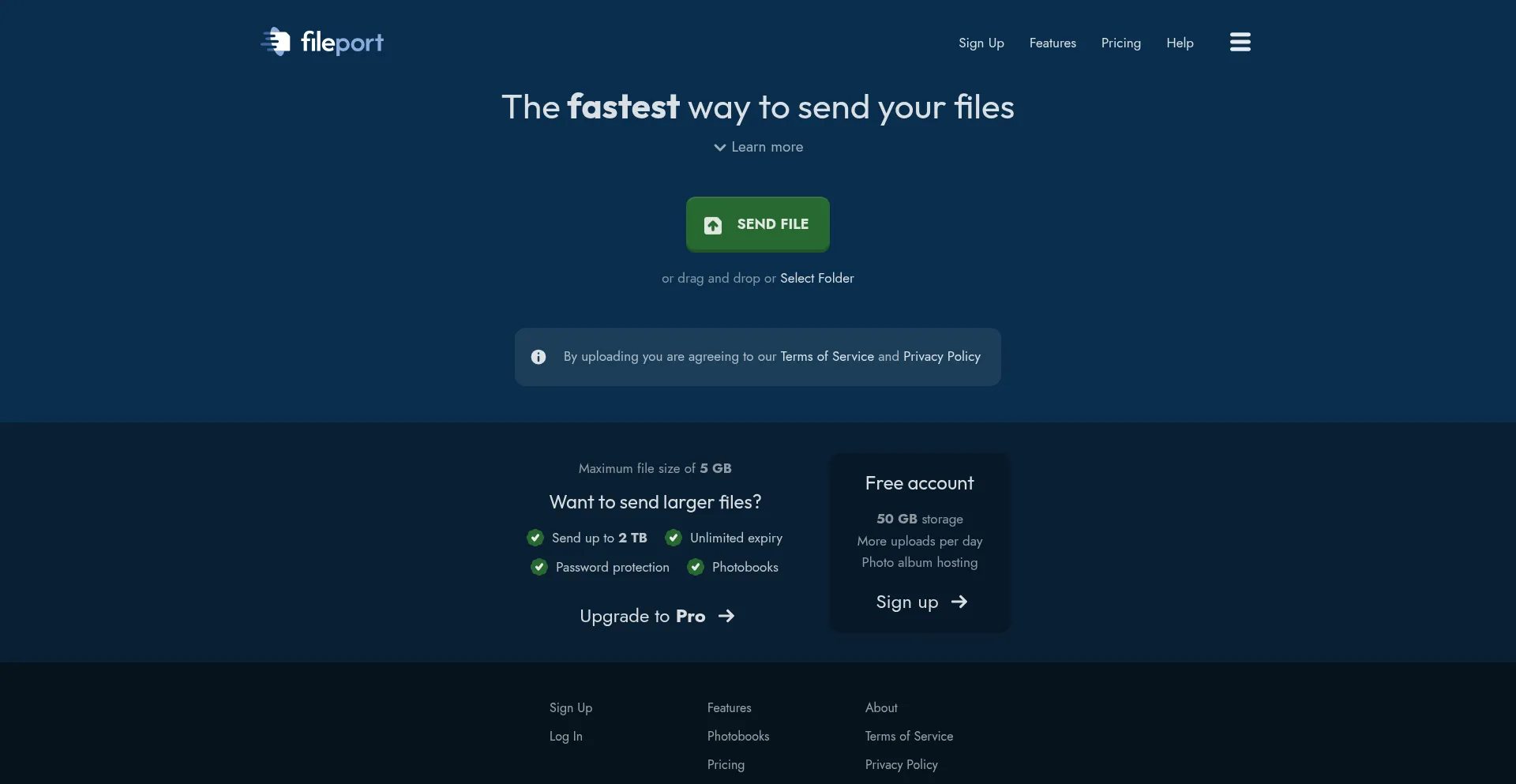This screenshot has height=784, width=1516.
Task: Open the Terms of Service link in notice
Action: [x=827, y=356]
